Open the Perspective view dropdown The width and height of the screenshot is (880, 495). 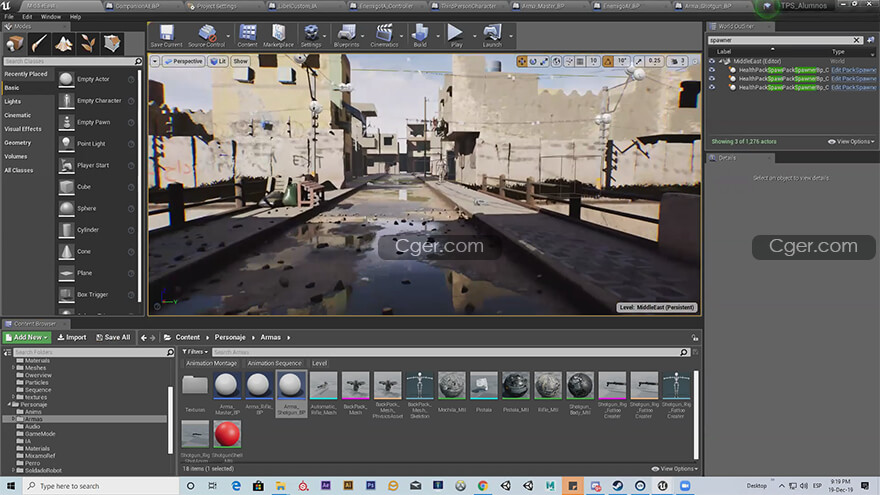pyautogui.click(x=183, y=61)
